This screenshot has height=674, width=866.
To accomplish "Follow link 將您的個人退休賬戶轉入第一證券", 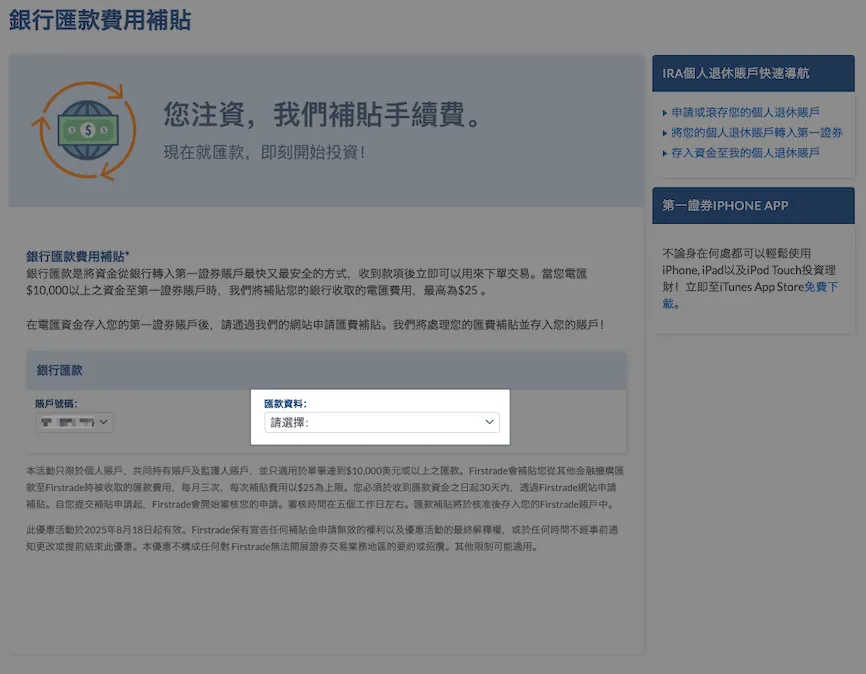I will [x=757, y=132].
